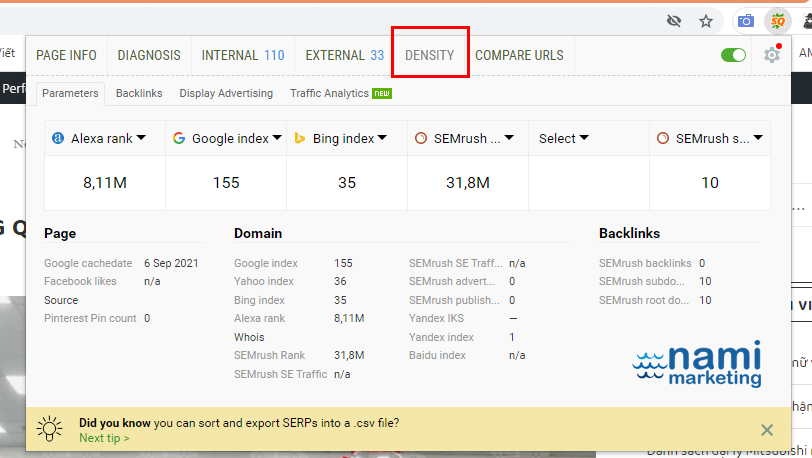812x458 pixels.
Task: Click the crossed-out eye icon in address bar
Action: (x=674, y=21)
